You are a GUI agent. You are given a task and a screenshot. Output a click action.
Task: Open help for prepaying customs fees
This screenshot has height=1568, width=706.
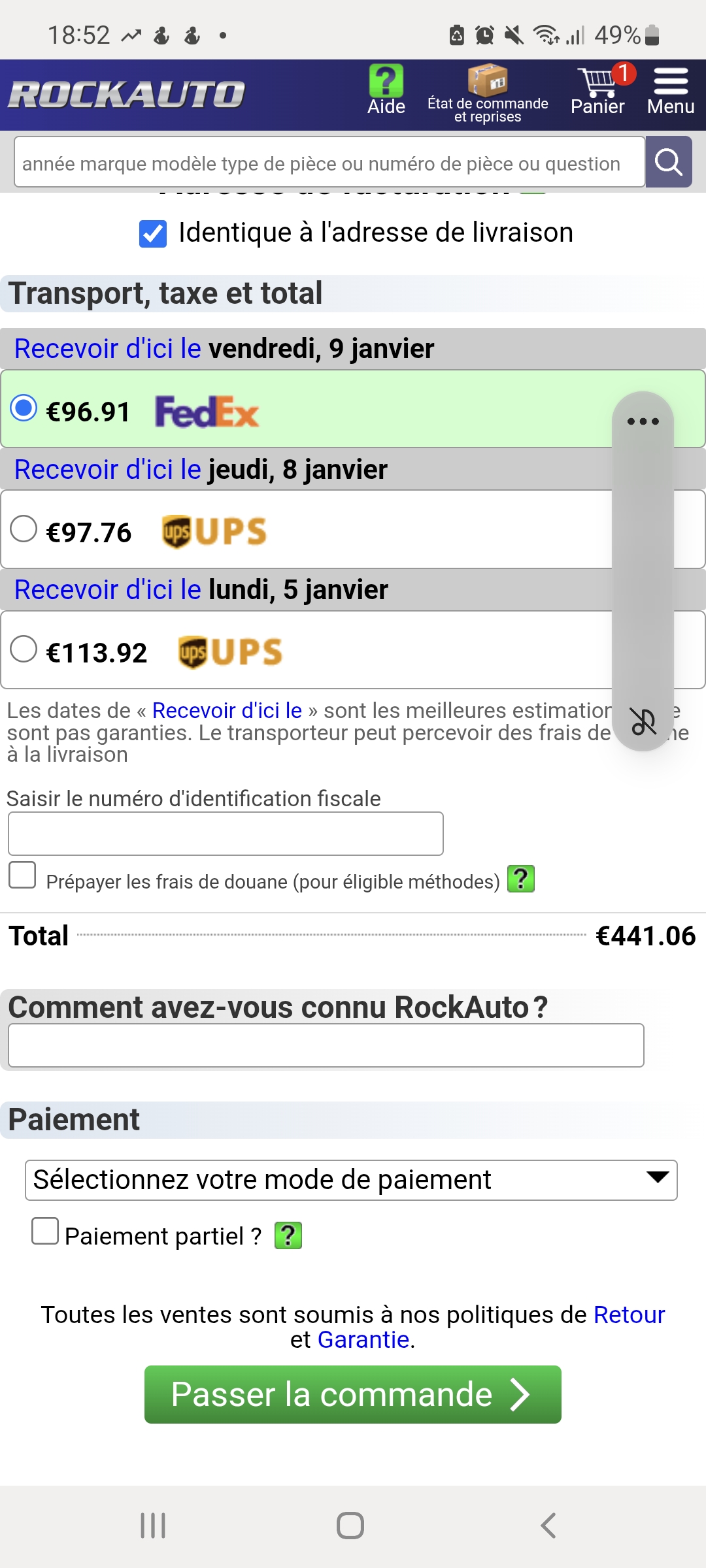521,879
